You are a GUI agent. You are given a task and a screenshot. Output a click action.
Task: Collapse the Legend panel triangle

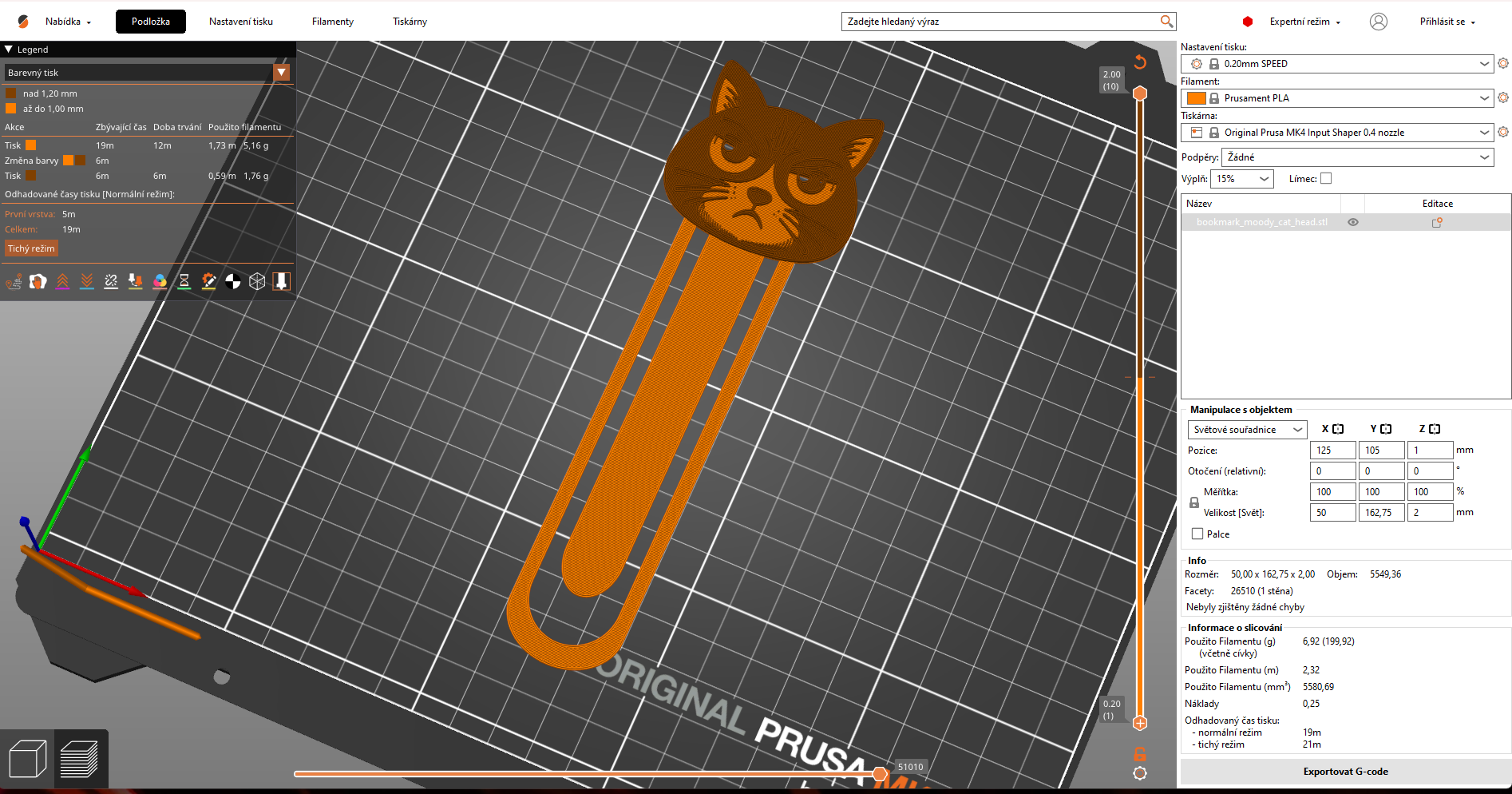pyautogui.click(x=9, y=50)
